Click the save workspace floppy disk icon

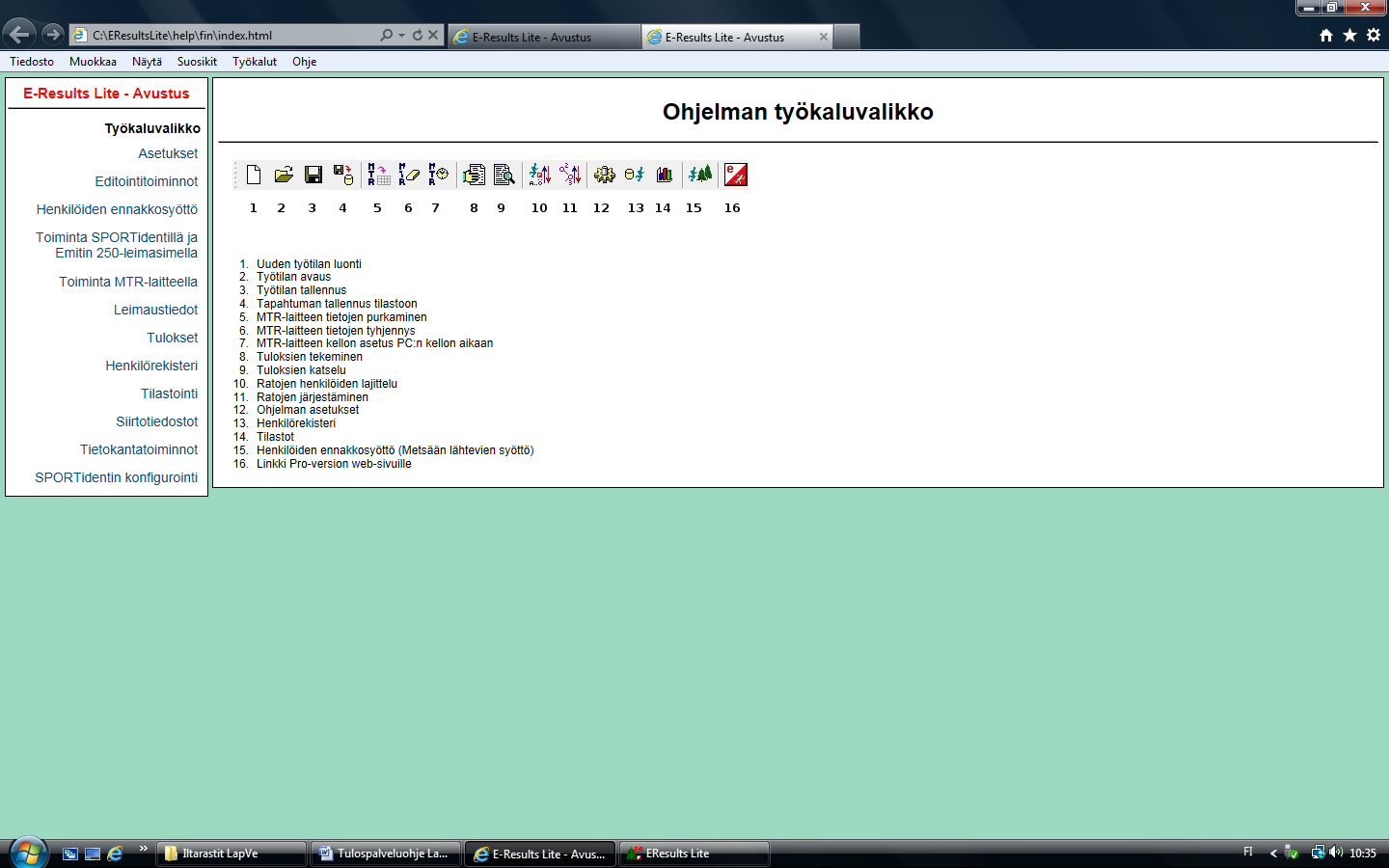[x=313, y=175]
